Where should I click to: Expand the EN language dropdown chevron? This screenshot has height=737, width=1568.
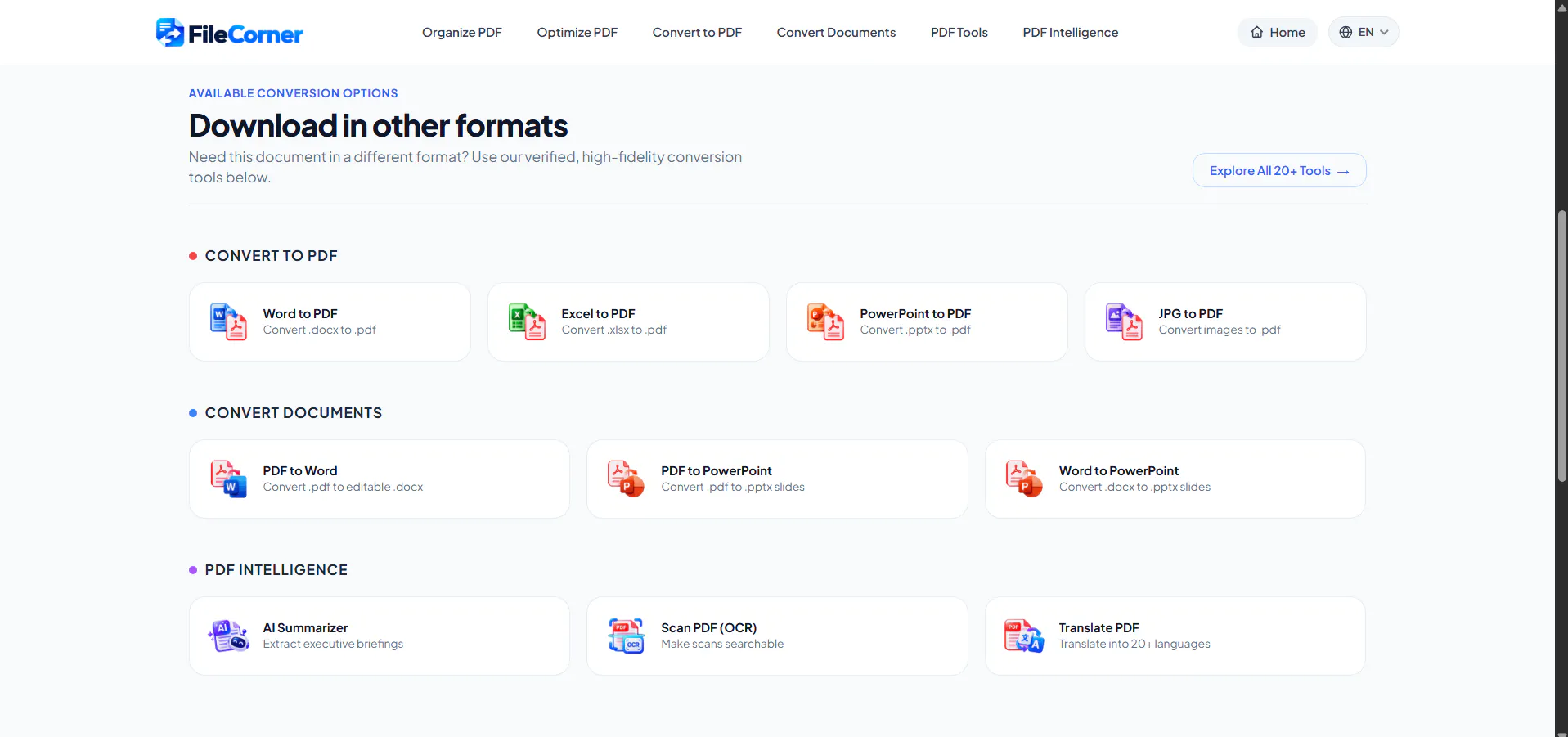(x=1384, y=32)
